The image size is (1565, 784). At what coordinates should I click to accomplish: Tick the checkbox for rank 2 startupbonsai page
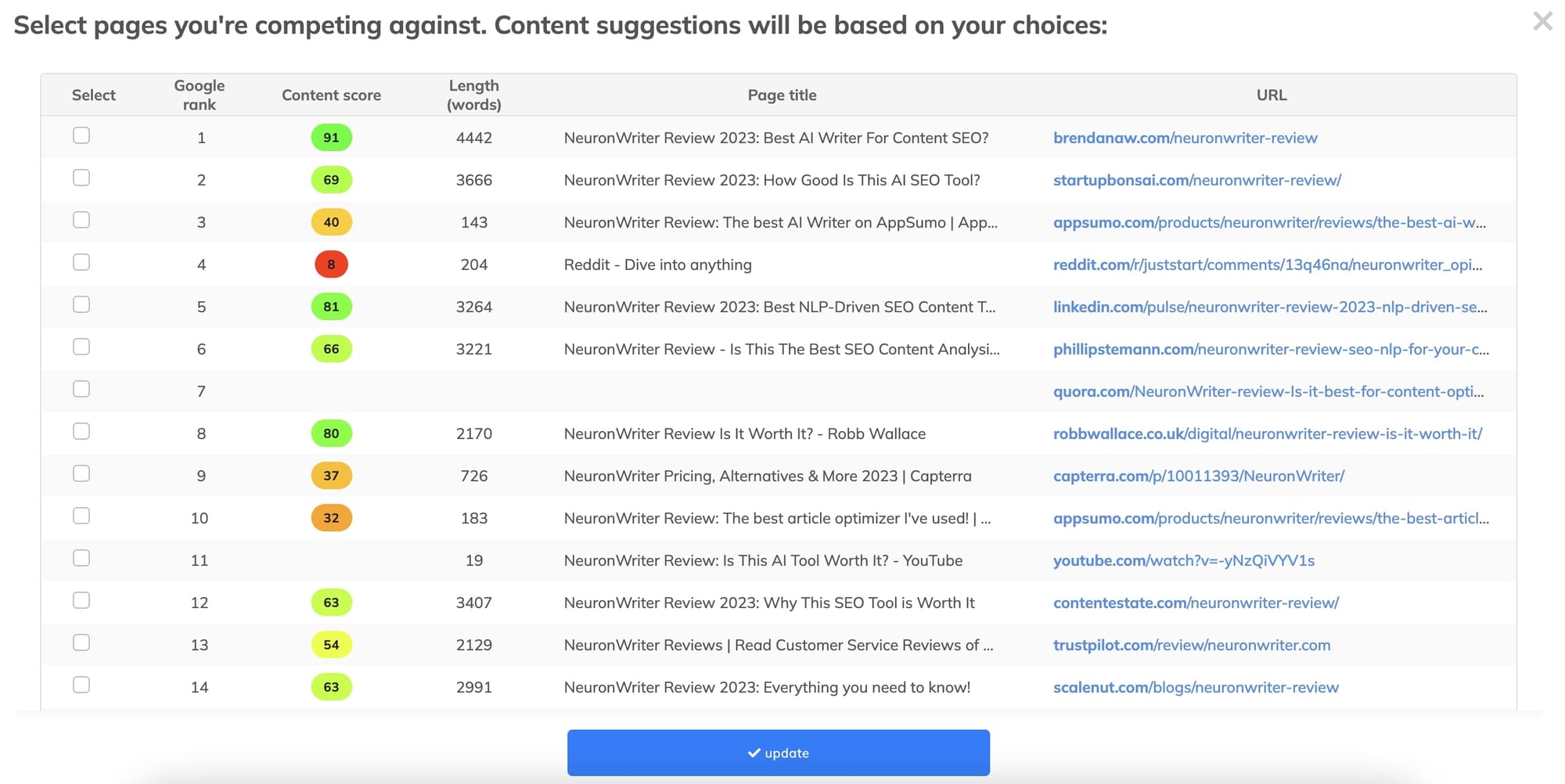pos(81,178)
